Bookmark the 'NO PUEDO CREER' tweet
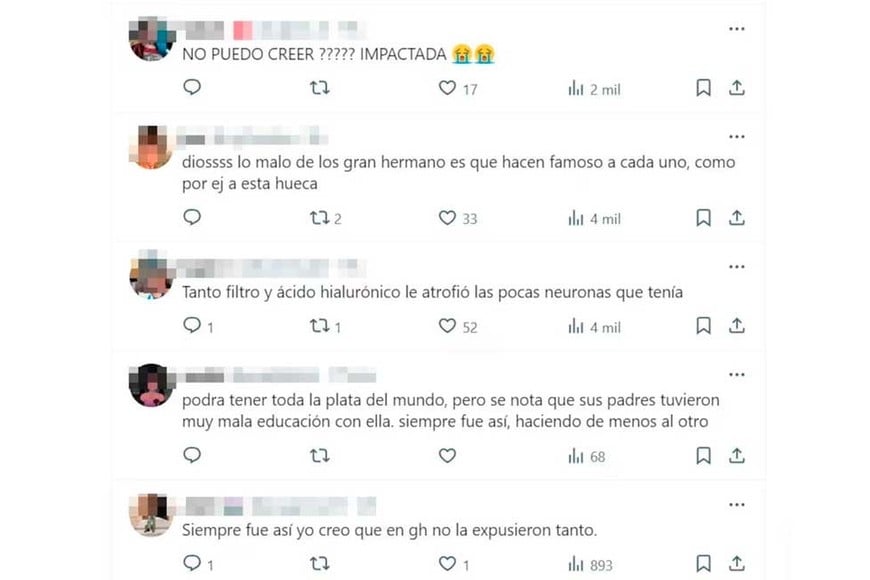The height and width of the screenshot is (580, 870). tap(704, 88)
